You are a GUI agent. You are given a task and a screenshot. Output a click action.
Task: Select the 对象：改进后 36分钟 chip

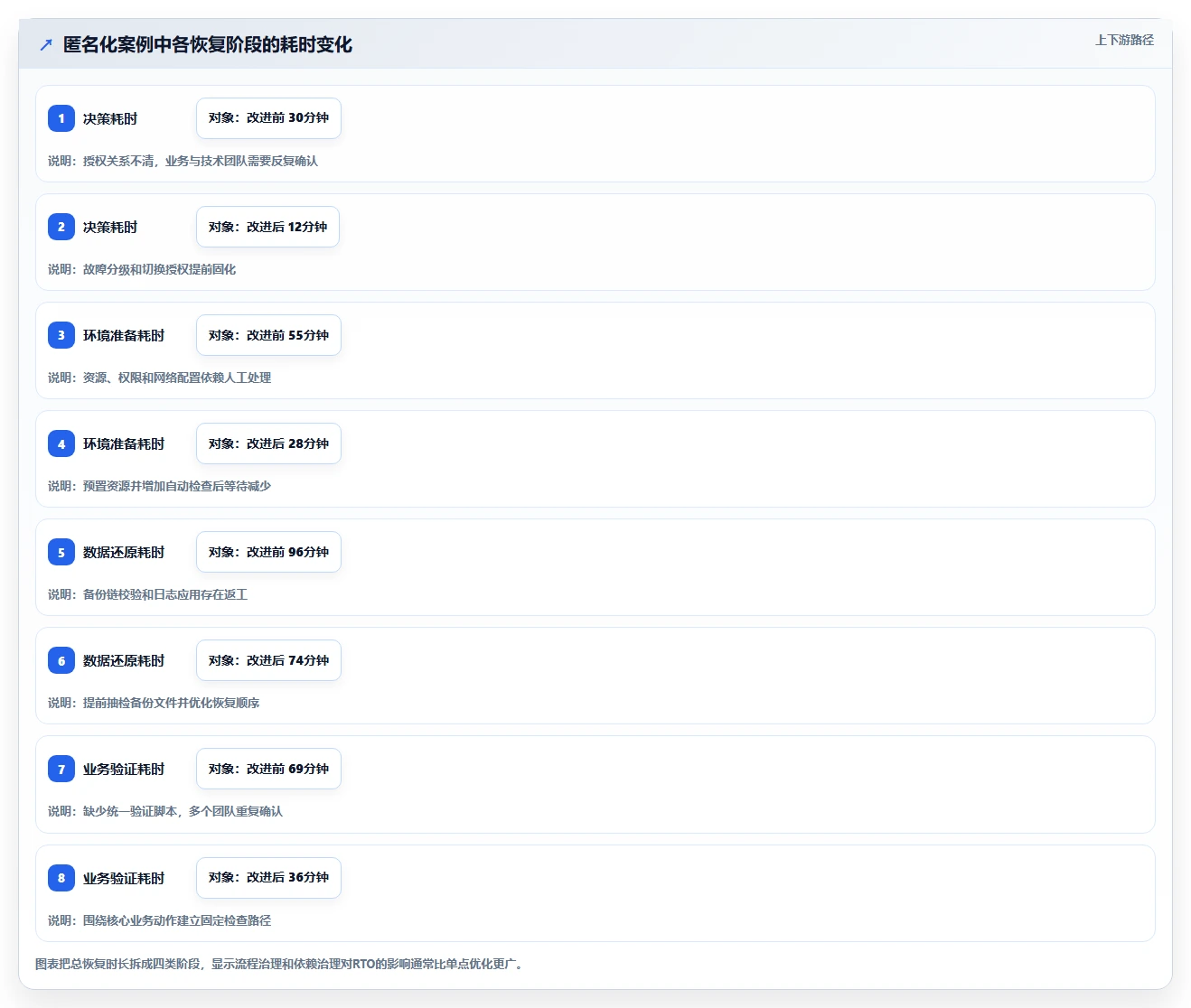coord(268,878)
